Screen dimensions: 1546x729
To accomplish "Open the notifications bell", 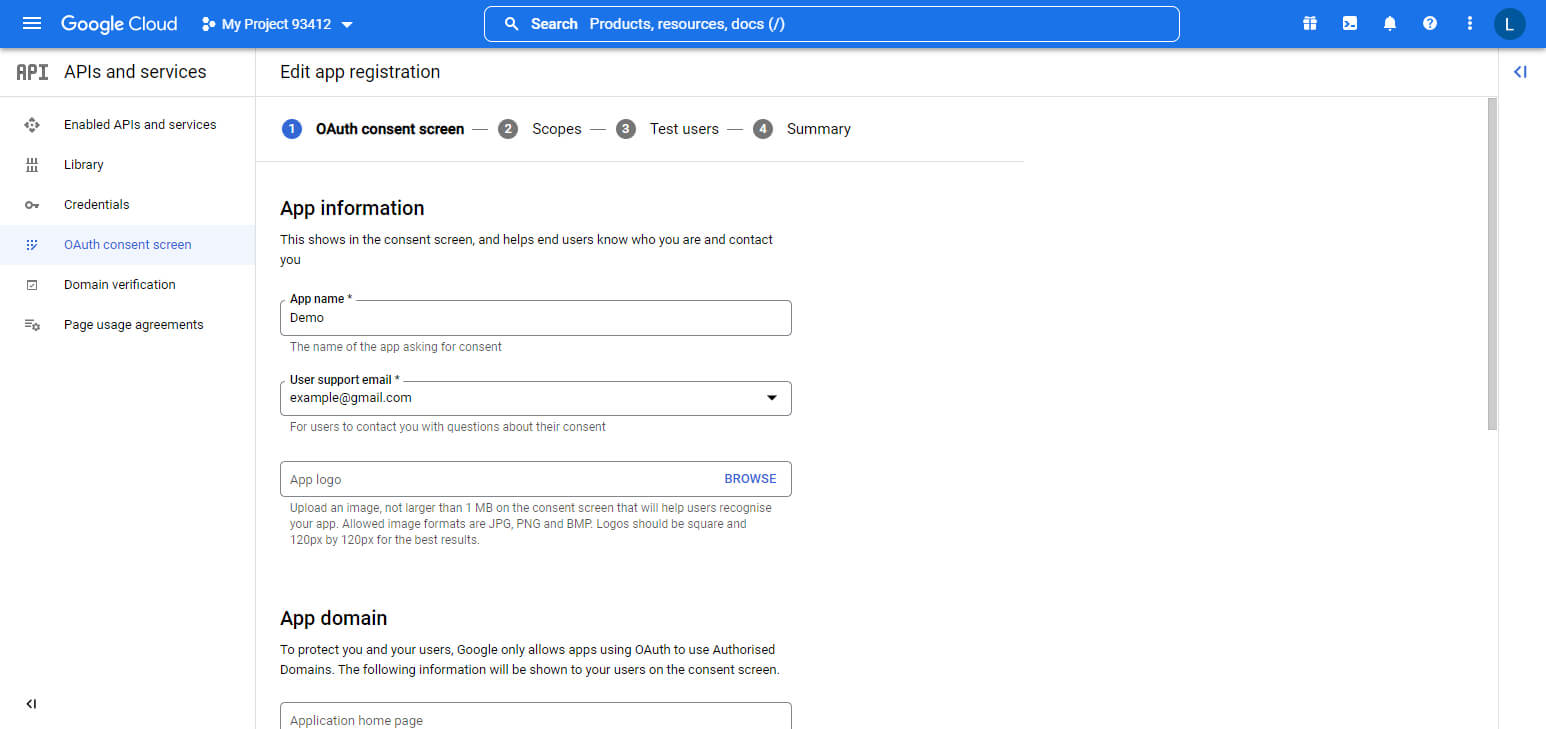I will click(1390, 24).
